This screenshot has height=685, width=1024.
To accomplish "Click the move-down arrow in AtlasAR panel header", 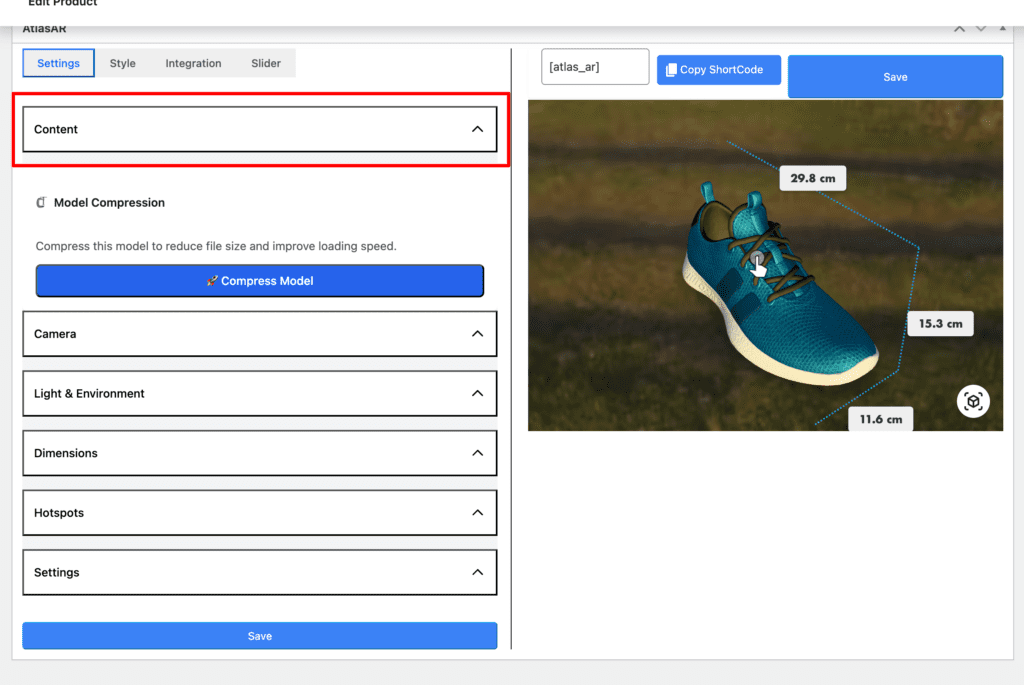I will pyautogui.click(x=981, y=30).
